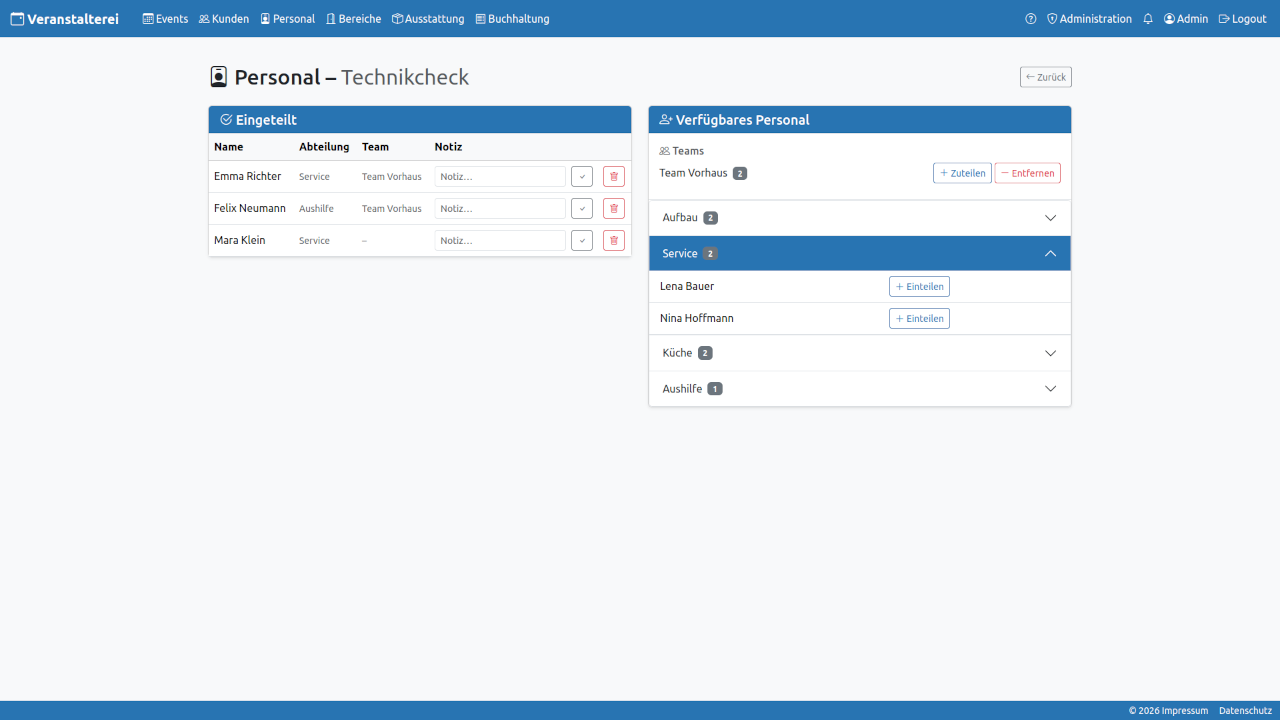Image resolution: width=1280 pixels, height=720 pixels.
Task: Select the Felix Neumann name cell
Action: click(250, 209)
